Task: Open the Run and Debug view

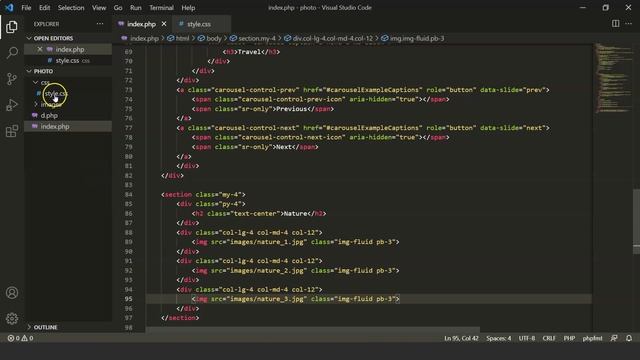Action: tap(12, 105)
